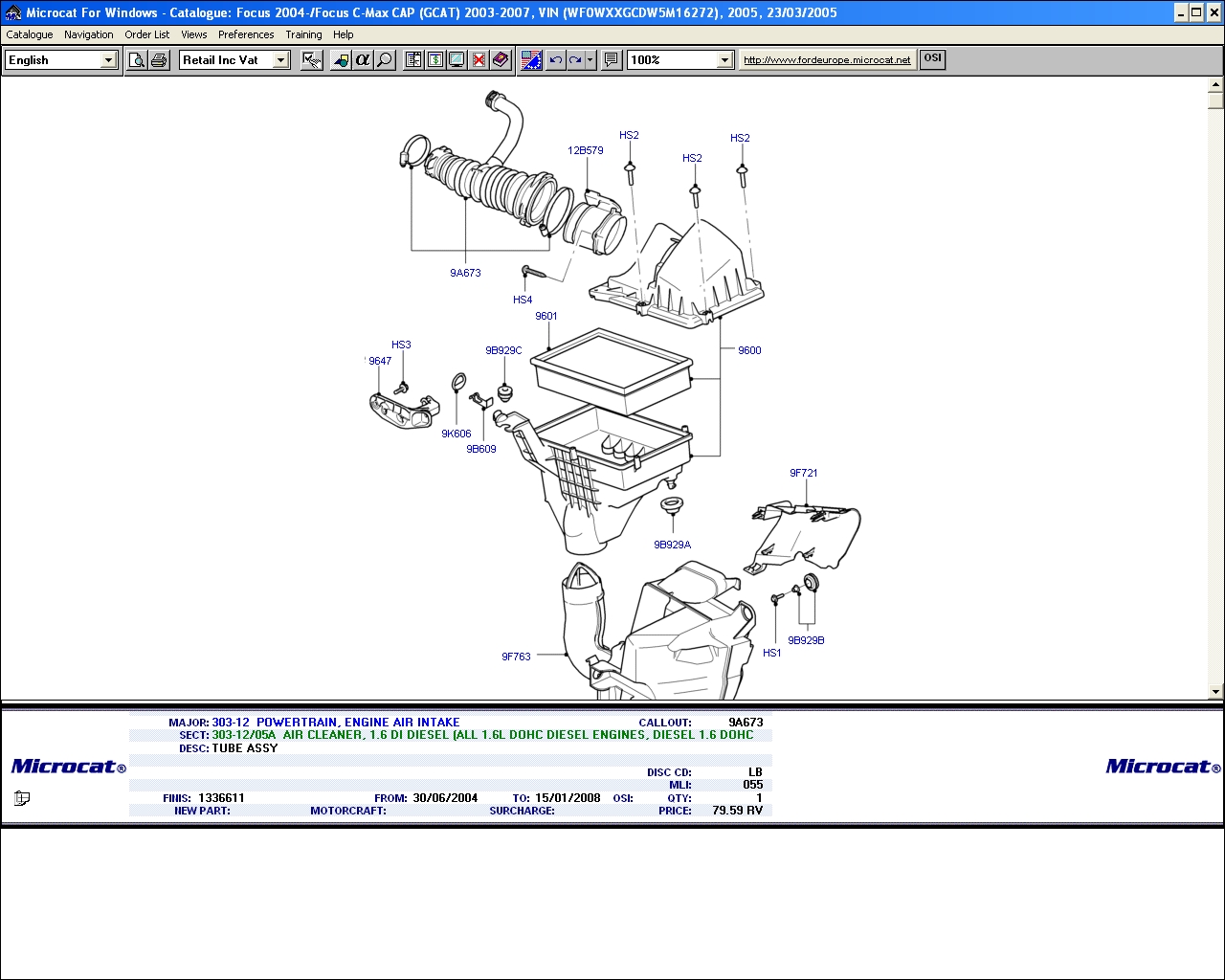
Task: Open the Order List menu
Action: pos(147,34)
